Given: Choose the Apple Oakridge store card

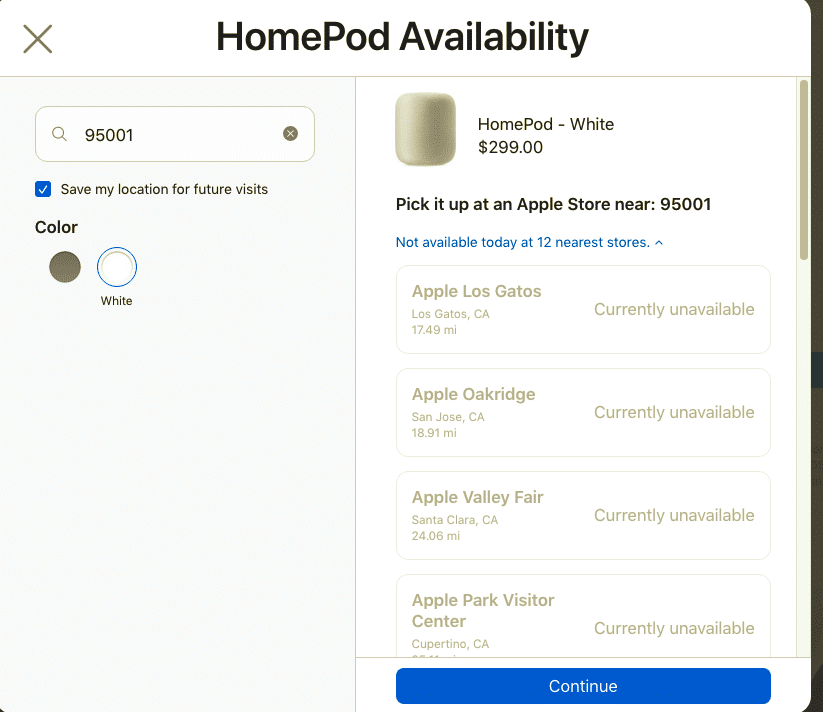Looking at the screenshot, I should click(583, 412).
